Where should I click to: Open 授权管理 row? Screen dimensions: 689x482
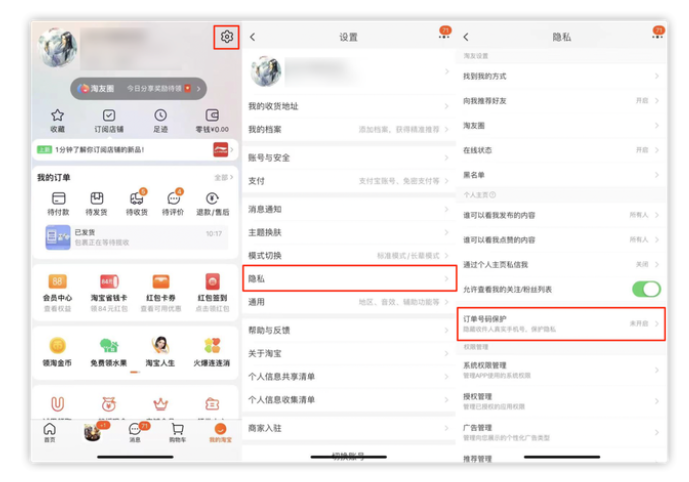coord(562,401)
